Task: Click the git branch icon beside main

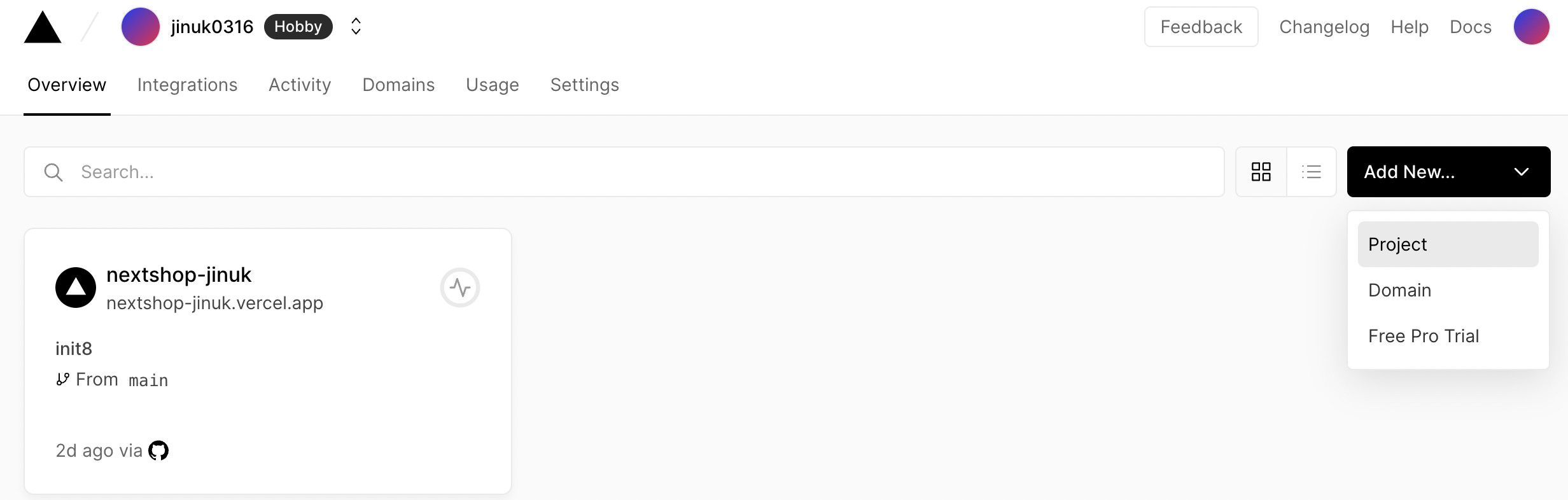Action: click(x=62, y=379)
